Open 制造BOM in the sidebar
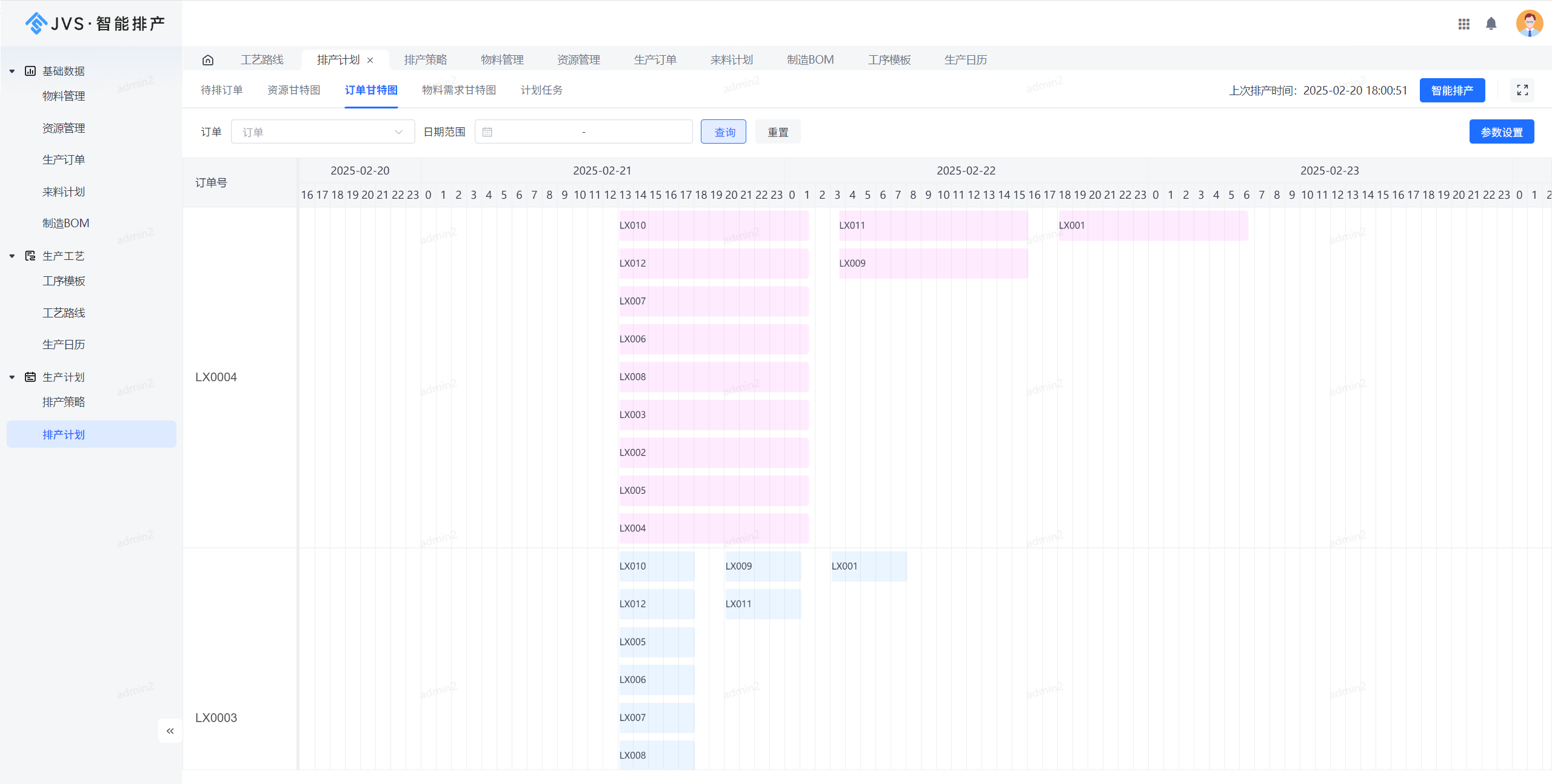1552x784 pixels. [66, 224]
